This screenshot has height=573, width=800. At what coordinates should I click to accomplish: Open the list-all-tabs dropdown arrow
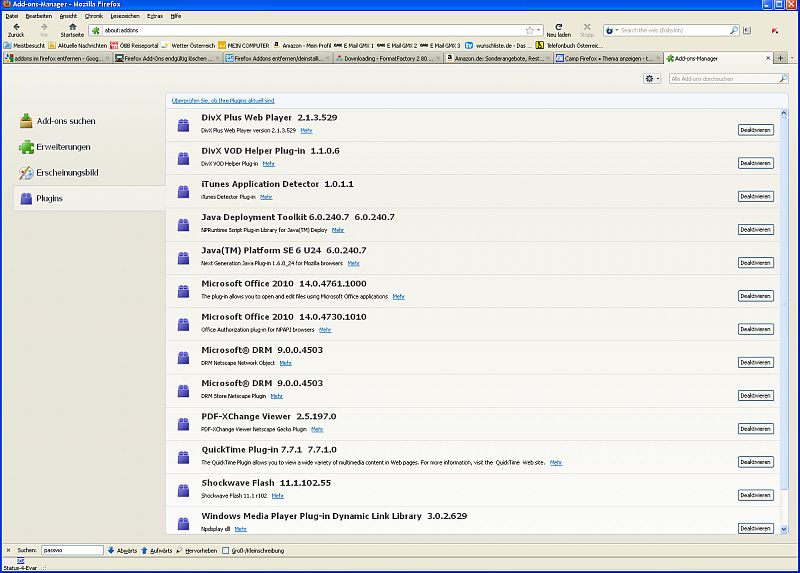(794, 58)
